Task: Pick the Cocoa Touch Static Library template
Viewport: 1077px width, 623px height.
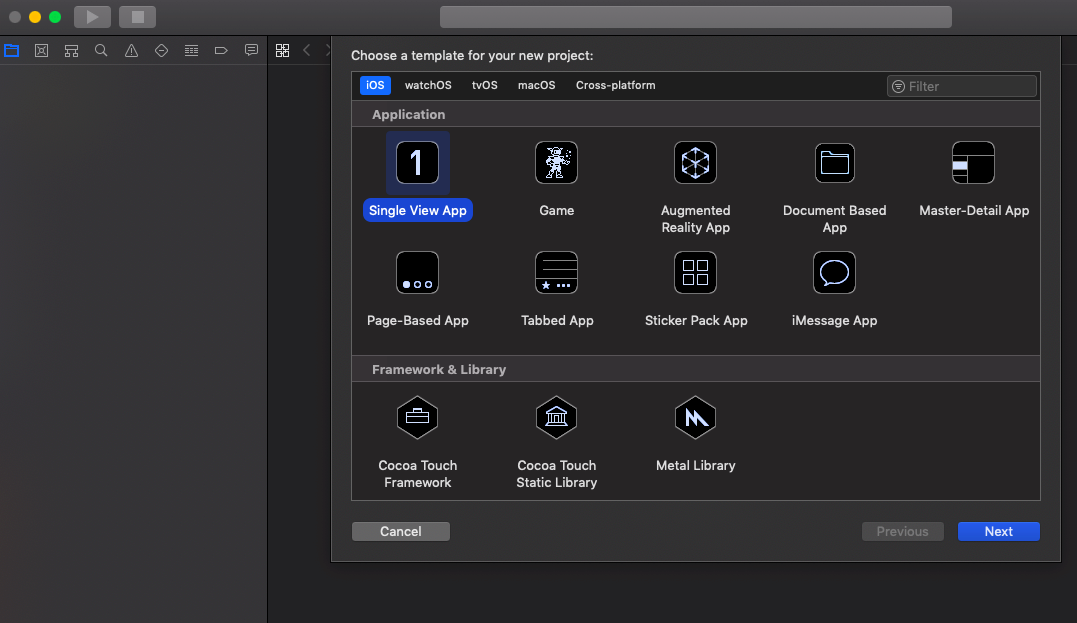Action: coord(556,418)
